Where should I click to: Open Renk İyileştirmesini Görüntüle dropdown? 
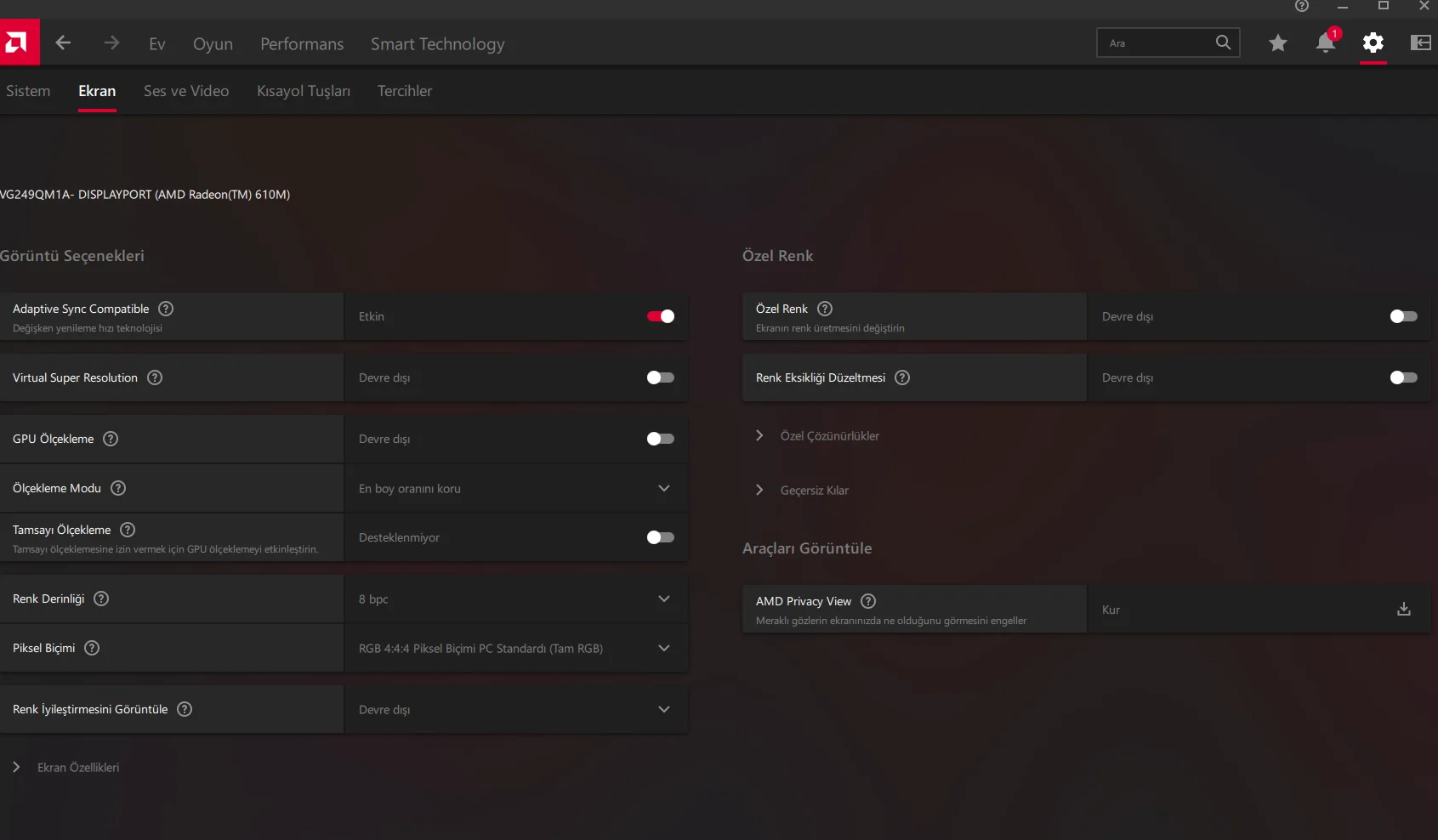point(516,709)
